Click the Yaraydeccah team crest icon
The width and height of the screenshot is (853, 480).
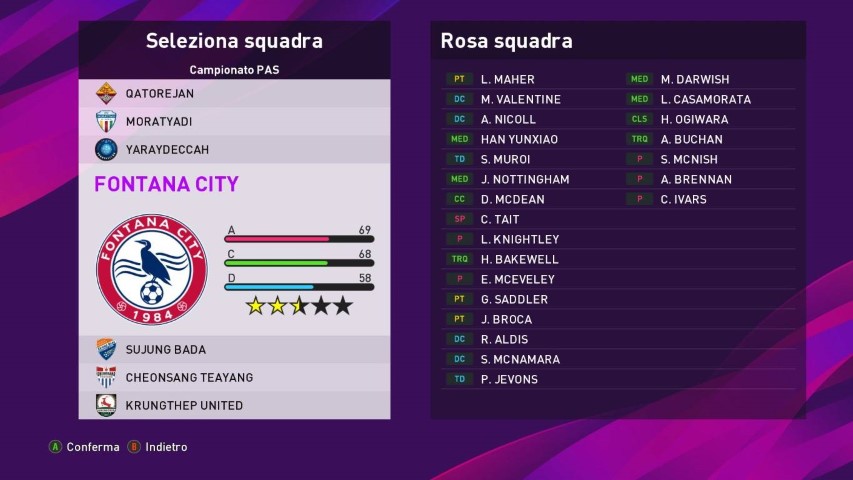106,149
